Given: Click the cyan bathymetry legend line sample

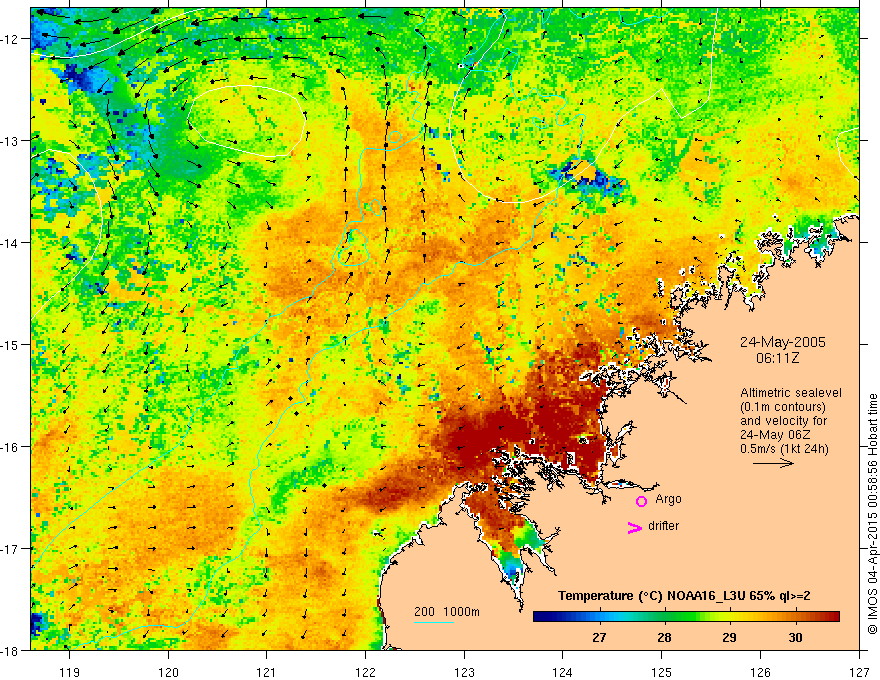Looking at the screenshot, I should point(433,622).
